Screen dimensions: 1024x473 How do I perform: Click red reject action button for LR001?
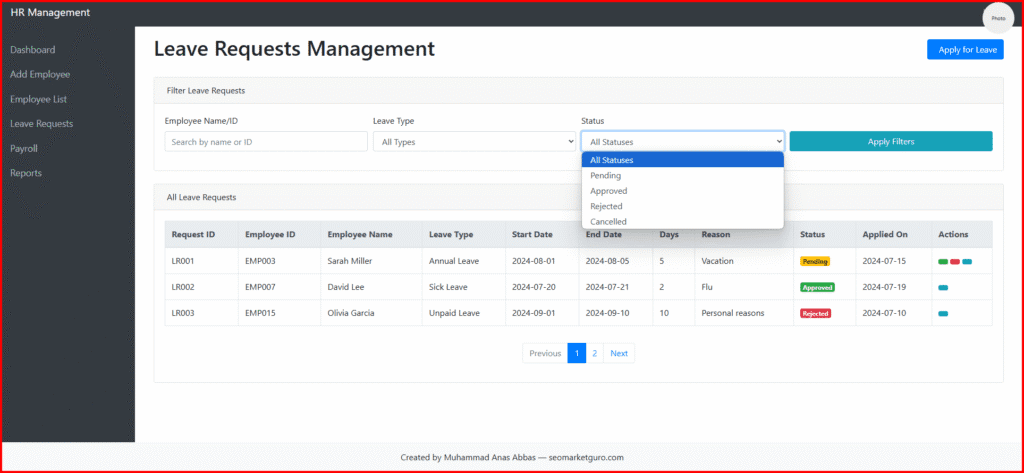955,262
